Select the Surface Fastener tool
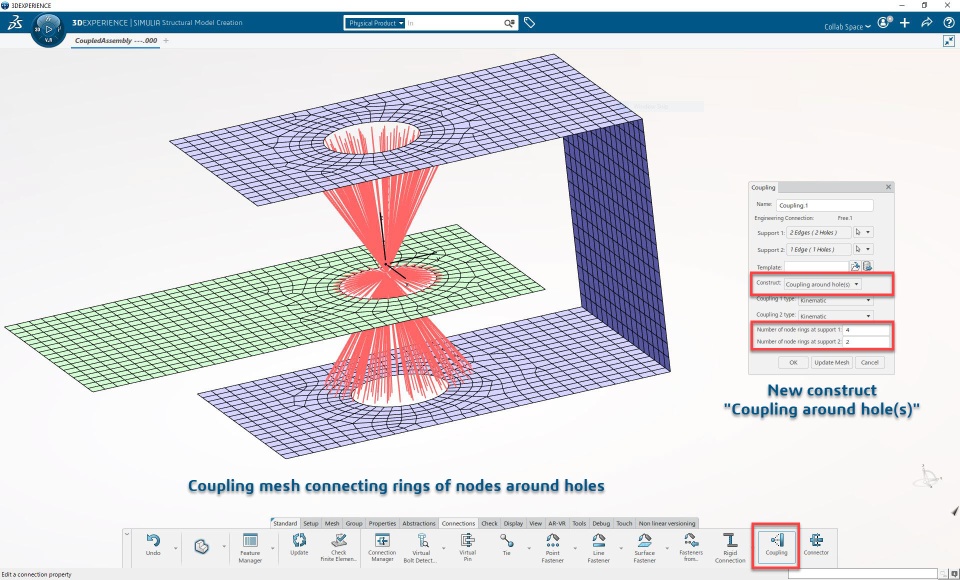The height and width of the screenshot is (580, 960). pyautogui.click(x=644, y=548)
